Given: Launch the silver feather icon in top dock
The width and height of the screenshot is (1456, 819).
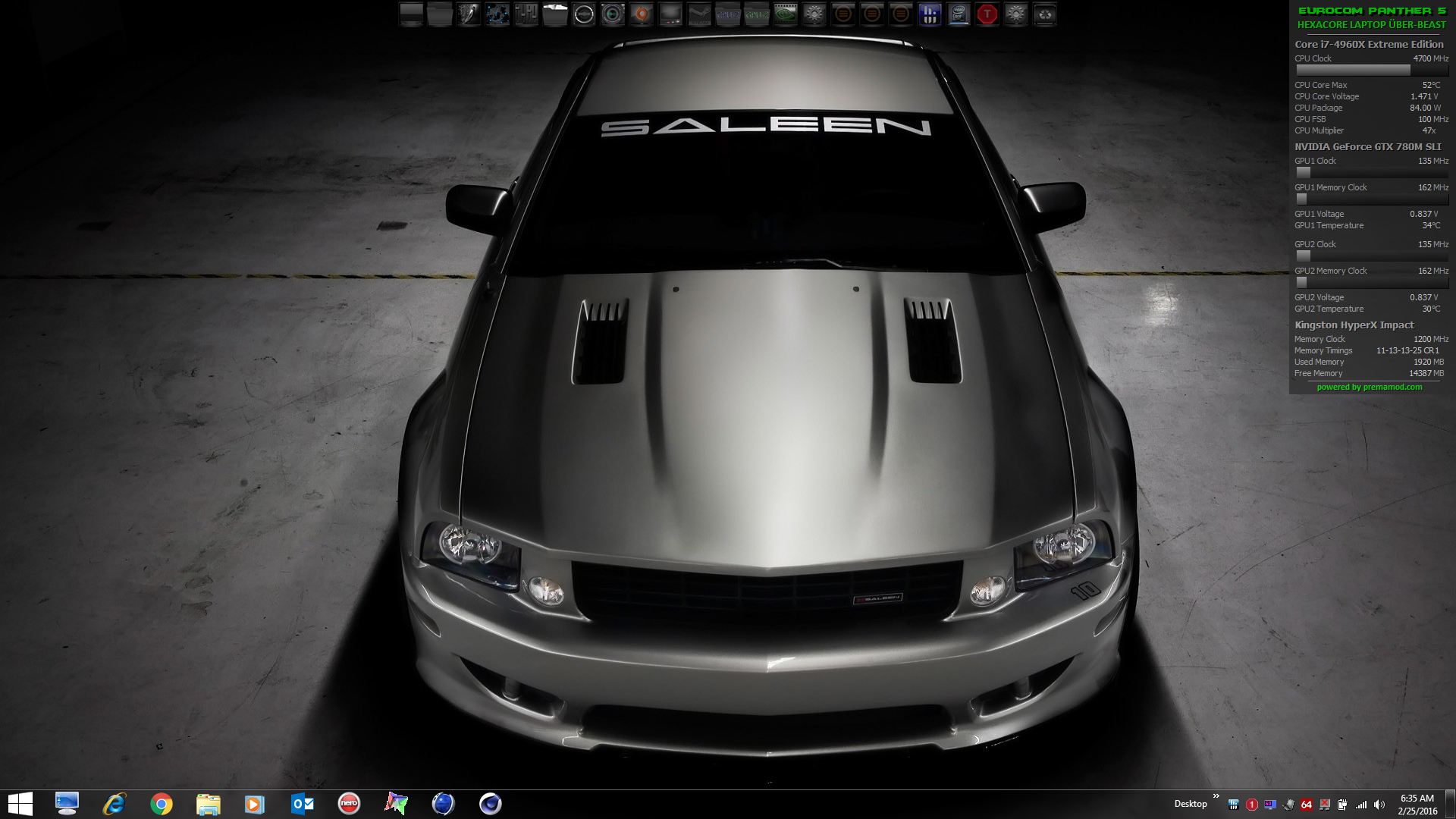Looking at the screenshot, I should coord(469,14).
